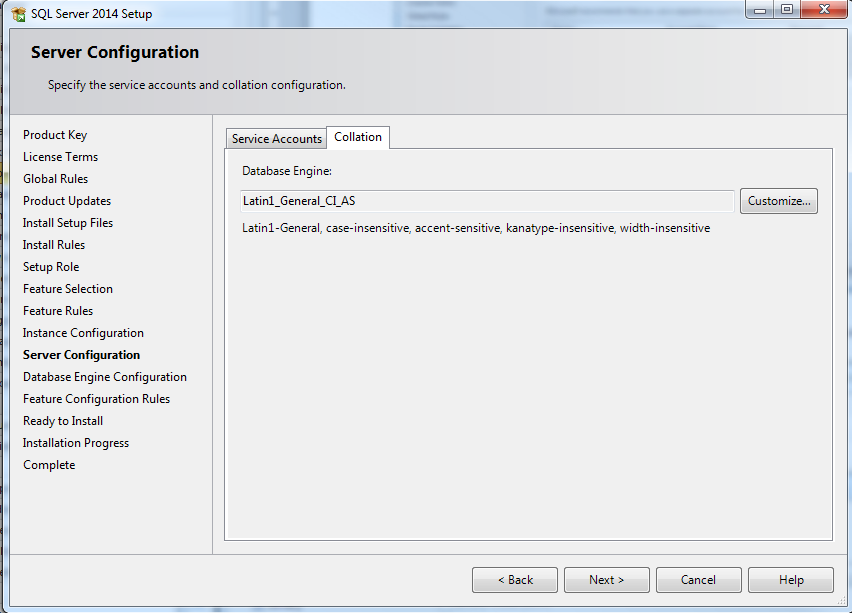Maximize the setup window

(787, 10)
